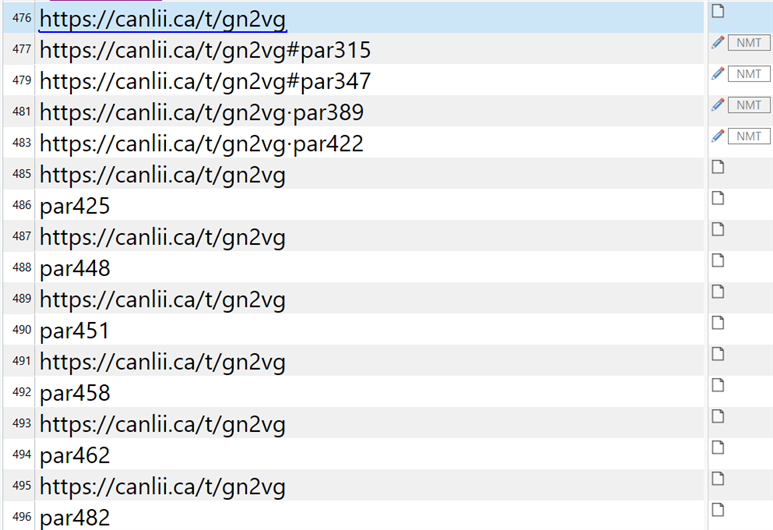Click segment number 490
Image resolution: width=773 pixels, height=530 pixels.
(22, 330)
